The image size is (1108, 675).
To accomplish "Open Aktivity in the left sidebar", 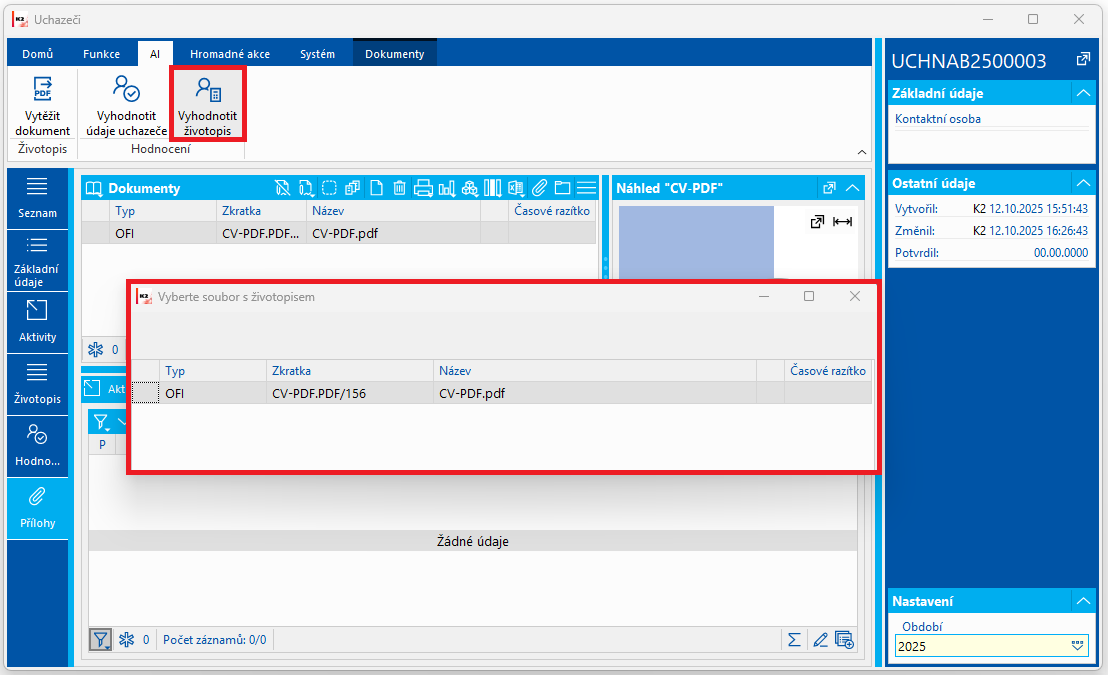I will [37, 322].
